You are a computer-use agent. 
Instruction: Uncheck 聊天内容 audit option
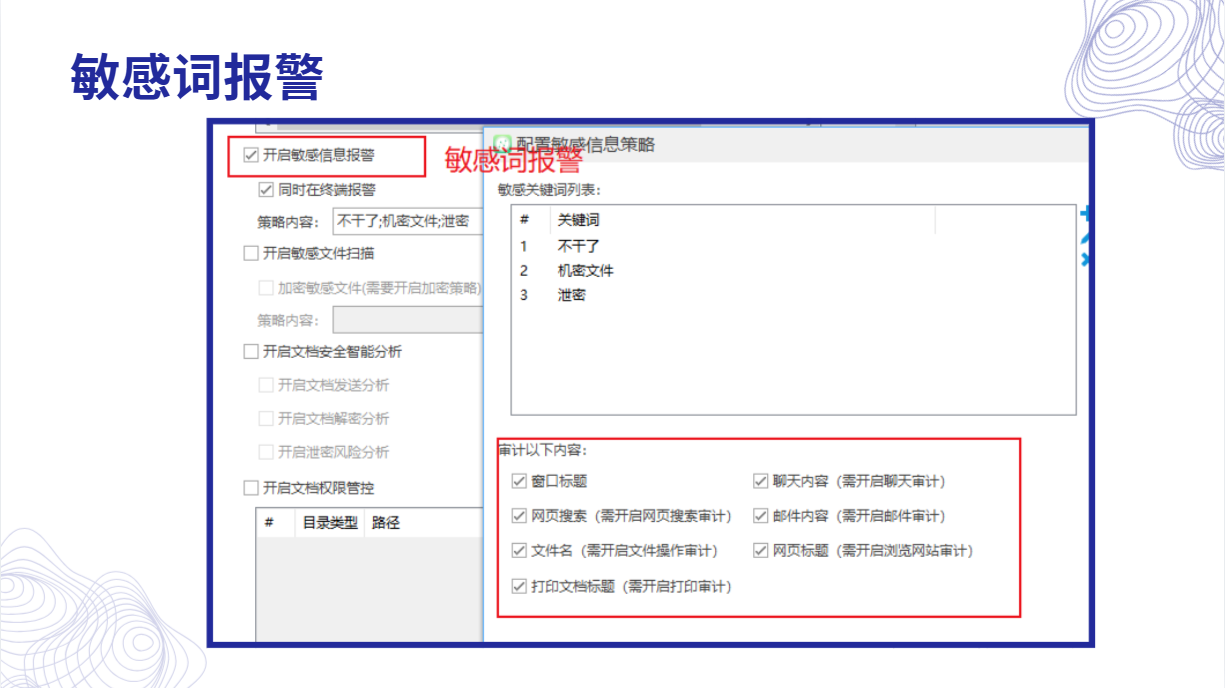pos(760,481)
